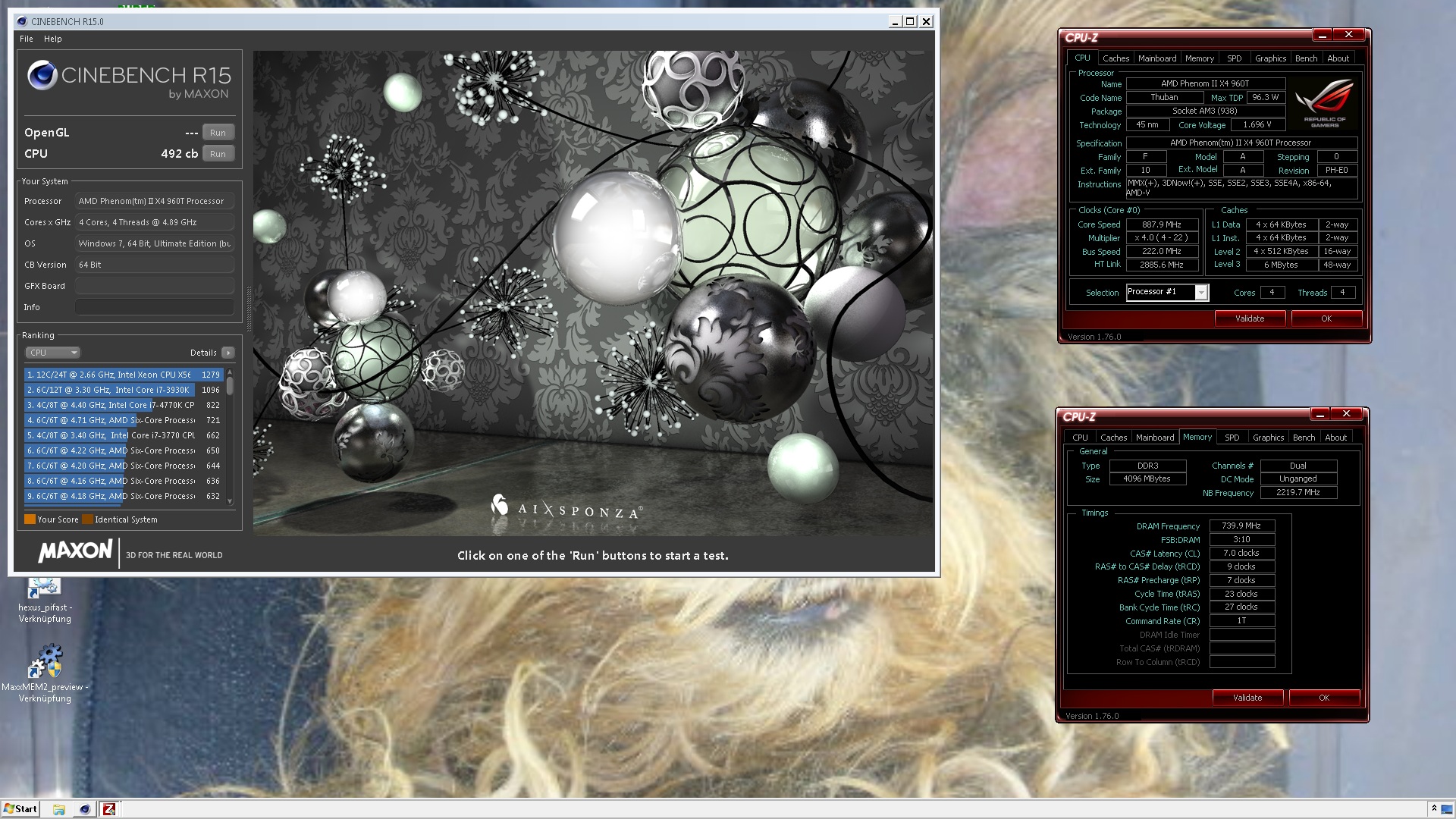Switch to Bench tab in top CPU-Z
Viewport: 1456px width, 819px height.
(1306, 58)
